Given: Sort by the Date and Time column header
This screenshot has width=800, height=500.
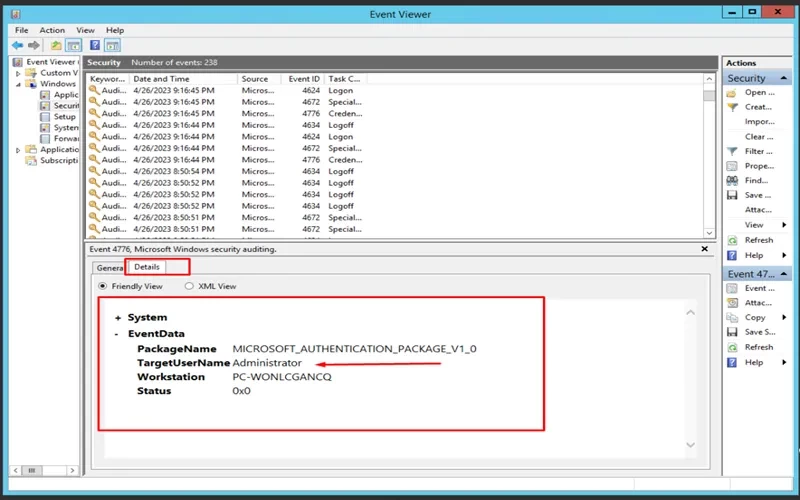Looking at the screenshot, I should click(183, 79).
